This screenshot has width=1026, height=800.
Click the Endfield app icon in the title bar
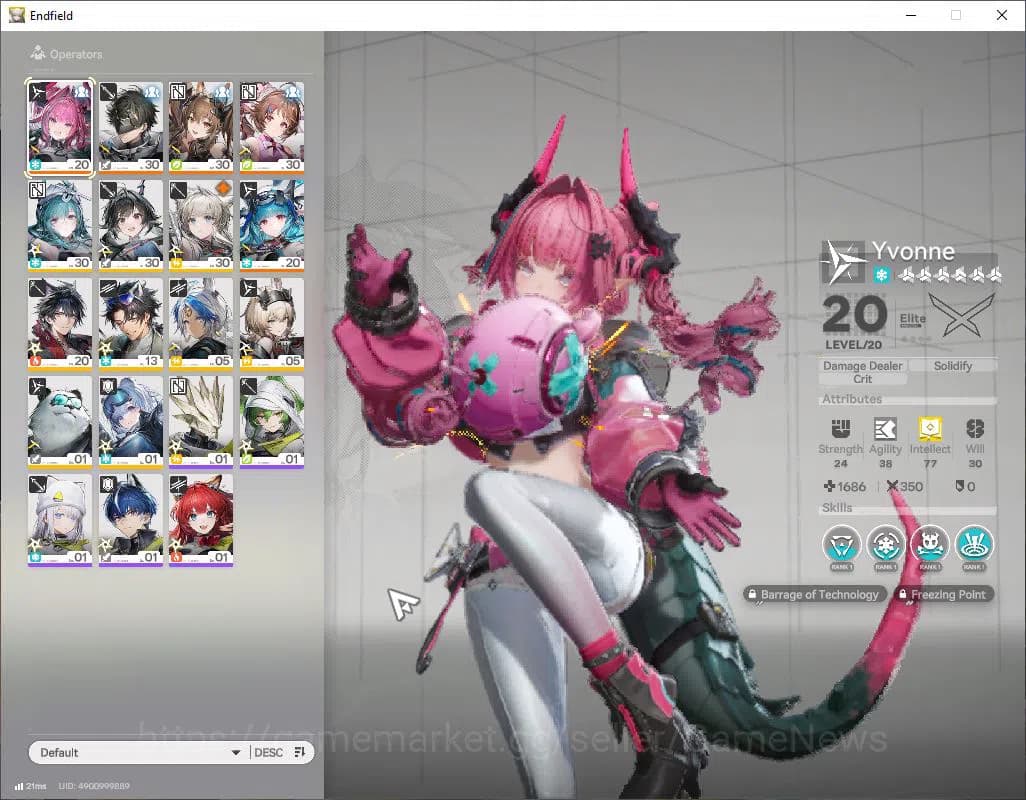(16, 14)
